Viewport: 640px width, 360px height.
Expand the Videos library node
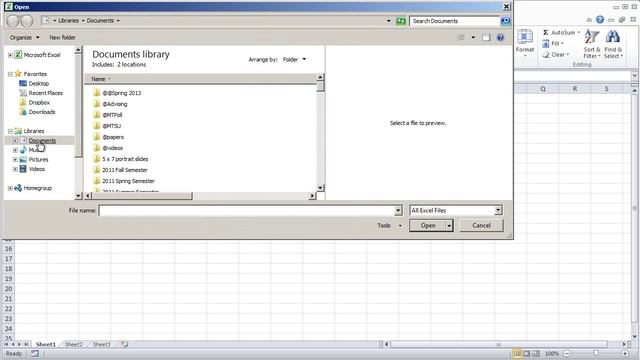click(15, 169)
